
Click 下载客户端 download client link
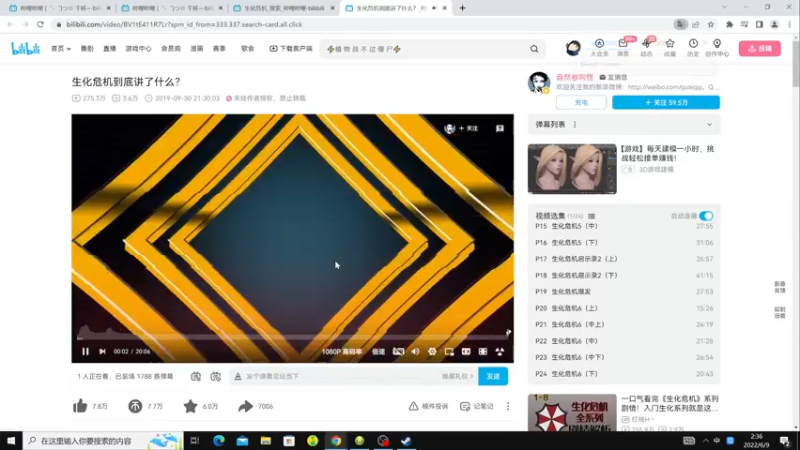(291, 48)
